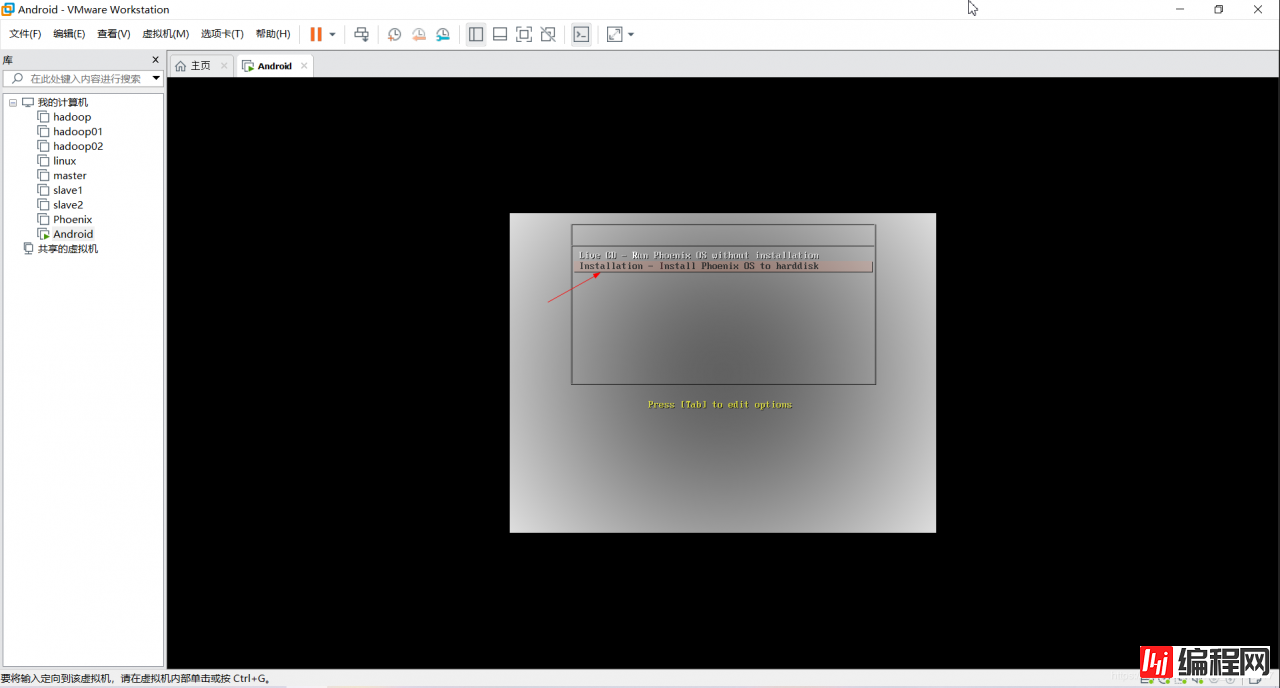Open the library search filter dropdown

(157, 78)
